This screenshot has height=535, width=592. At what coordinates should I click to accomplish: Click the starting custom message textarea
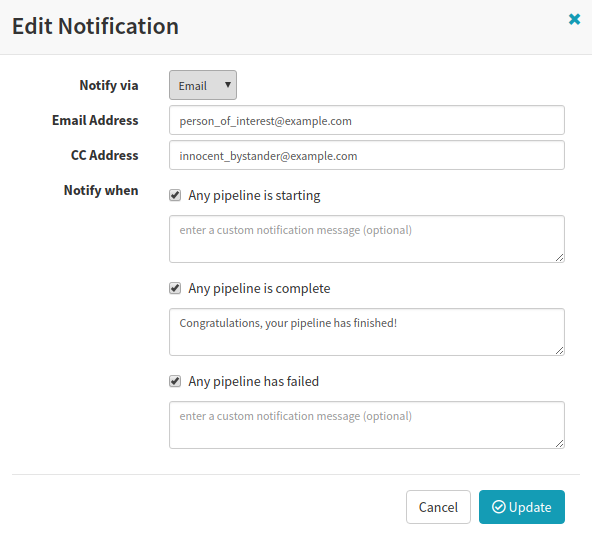point(367,239)
